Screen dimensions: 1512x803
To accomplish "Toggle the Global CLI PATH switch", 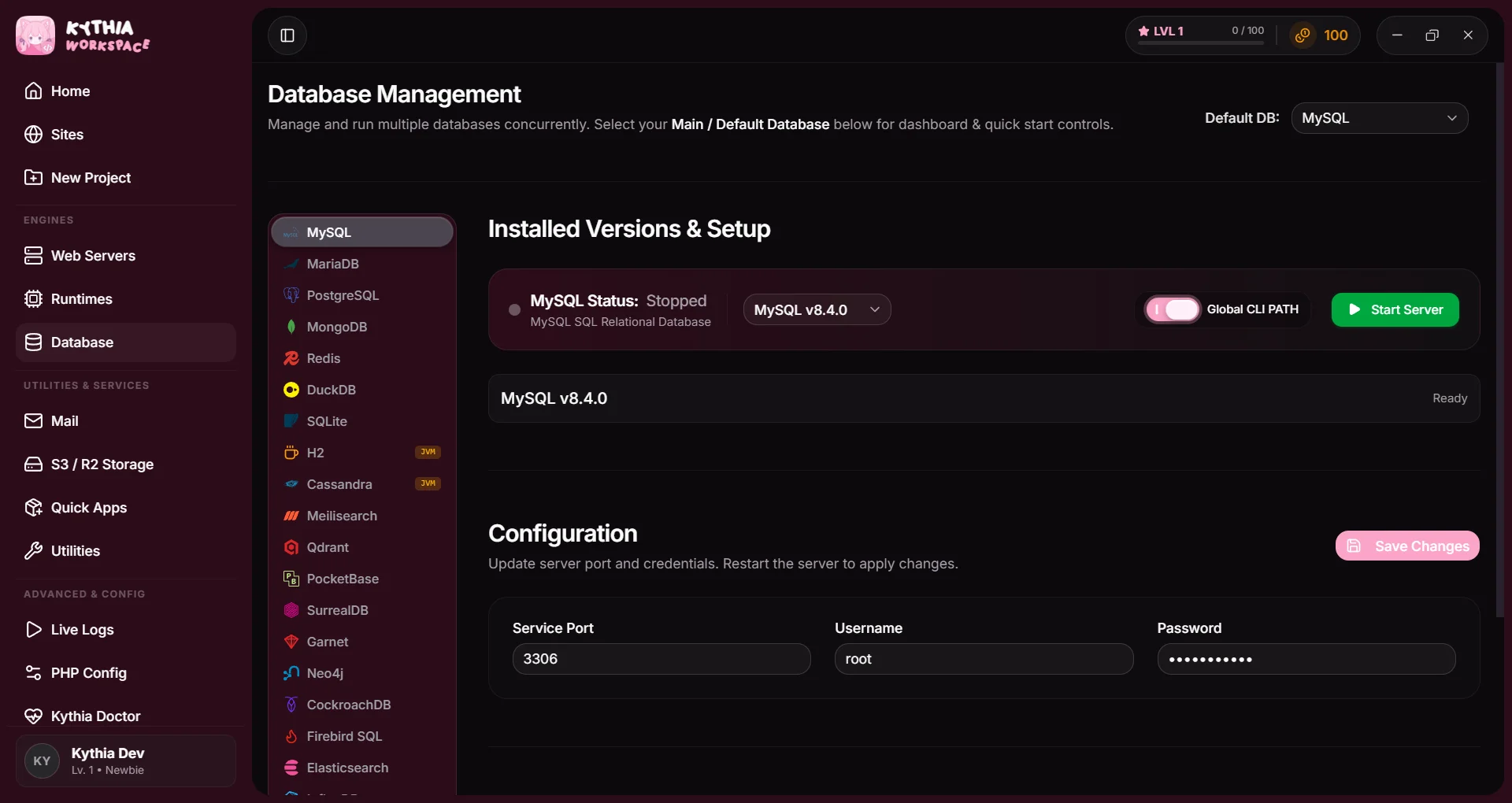I will 1173,309.
